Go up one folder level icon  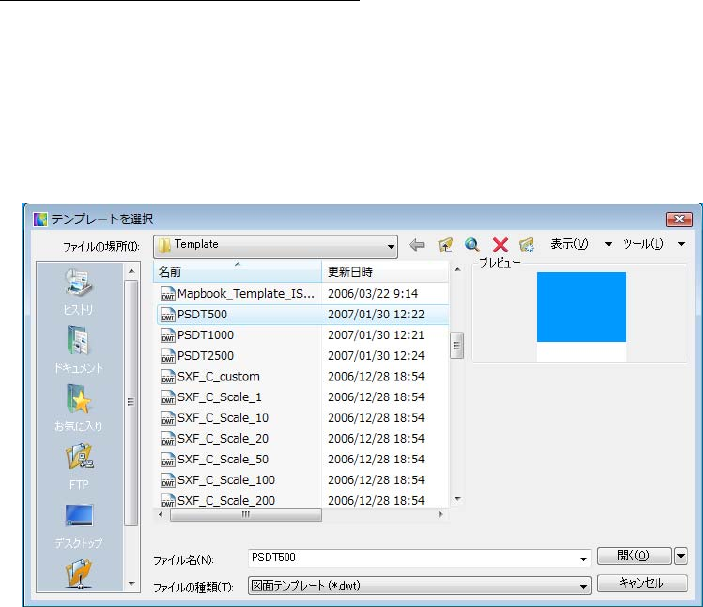445,245
